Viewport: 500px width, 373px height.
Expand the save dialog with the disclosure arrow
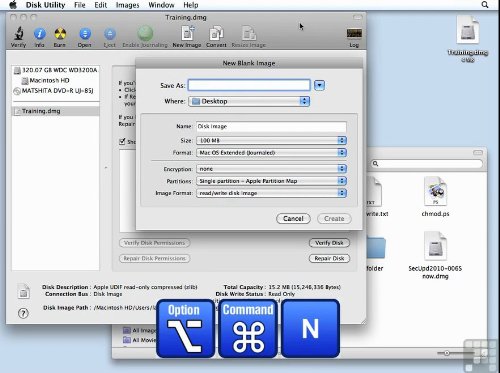319,85
